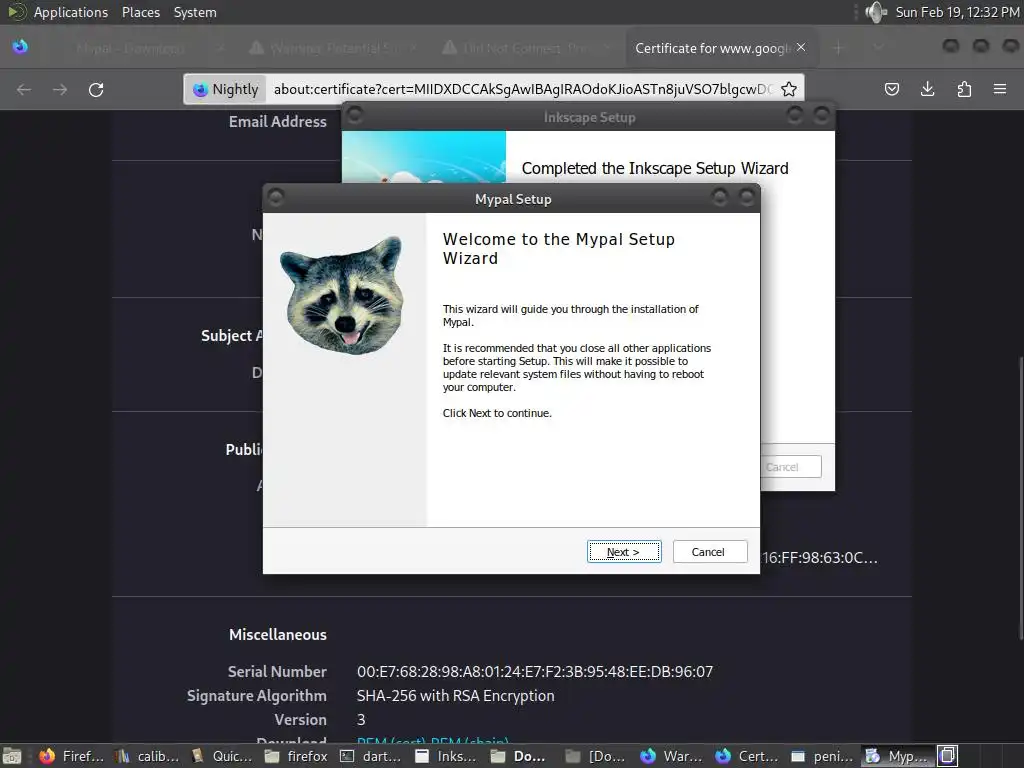Viewport: 1024px width, 768px height.
Task: Open the Downloads panel
Action: pyautogui.click(x=928, y=89)
